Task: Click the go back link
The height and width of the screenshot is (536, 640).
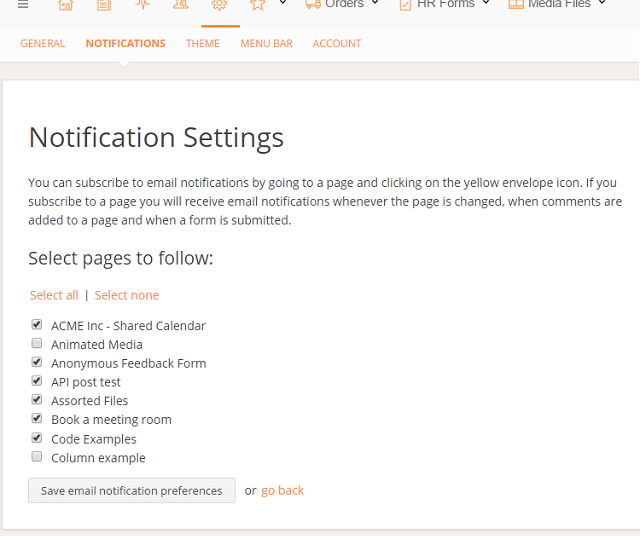Action: pyautogui.click(x=282, y=490)
